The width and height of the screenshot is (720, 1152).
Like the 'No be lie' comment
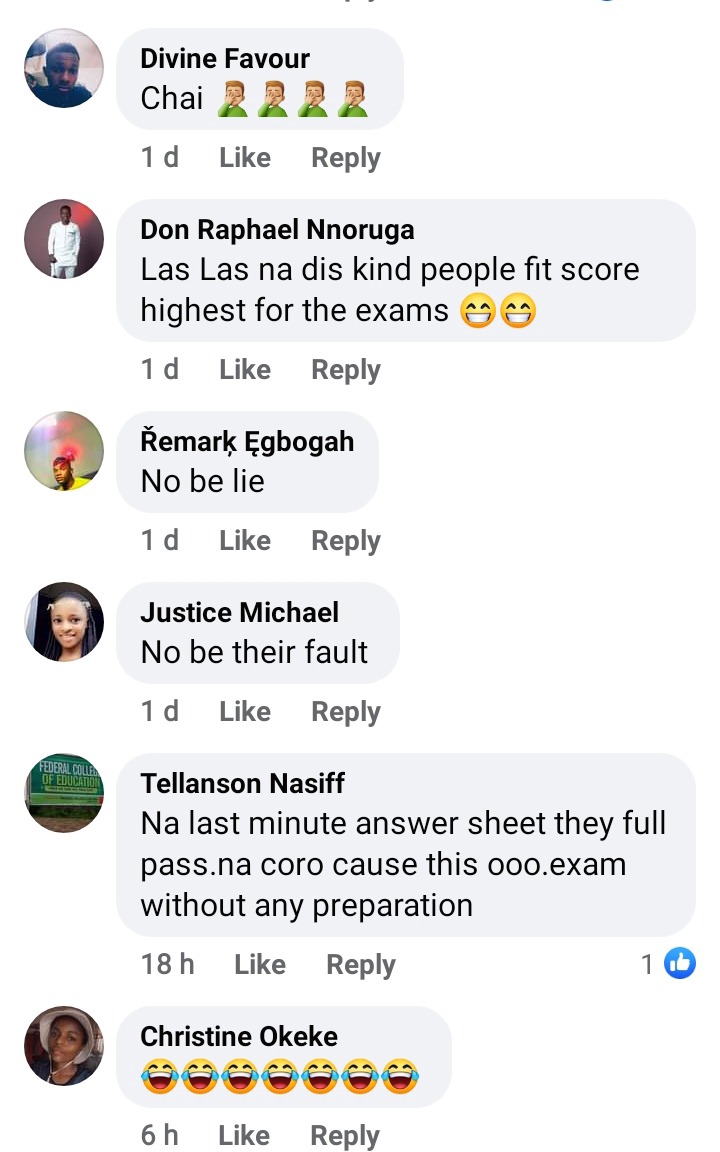pos(245,541)
